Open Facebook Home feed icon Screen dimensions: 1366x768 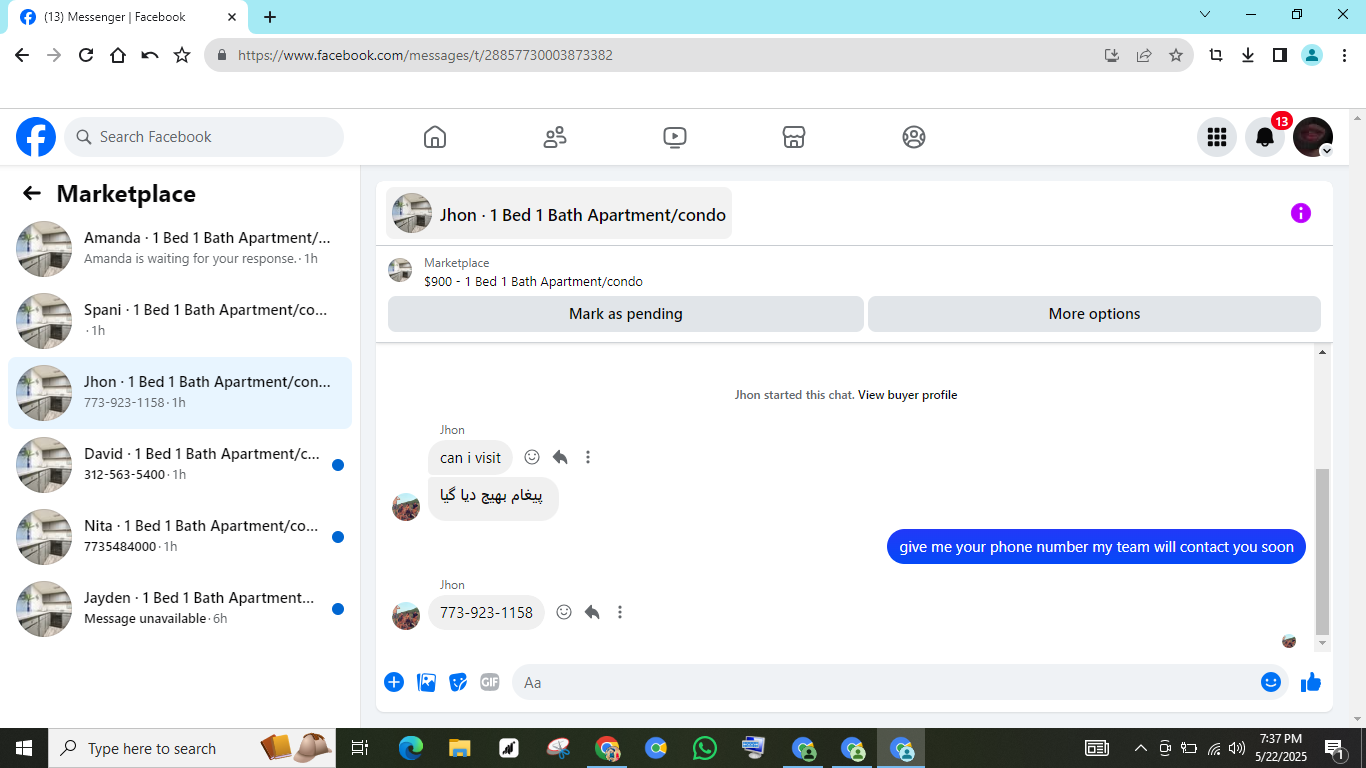tap(435, 137)
